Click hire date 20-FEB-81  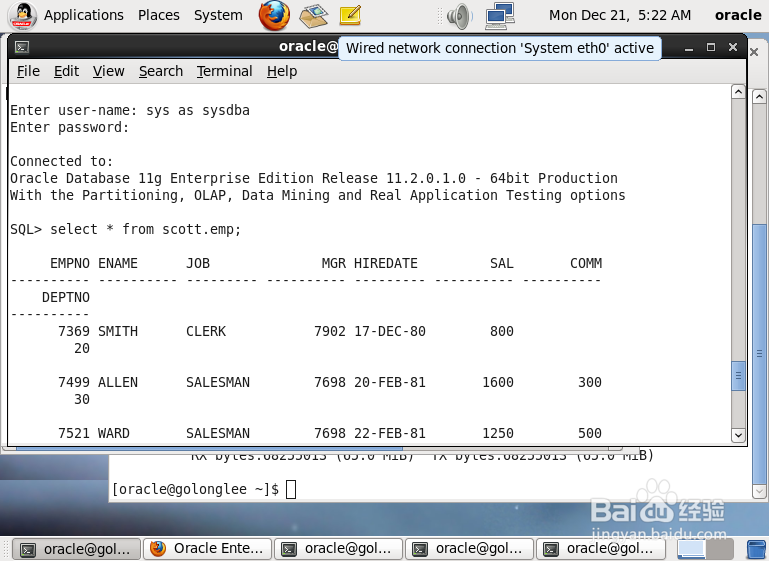[x=390, y=382]
